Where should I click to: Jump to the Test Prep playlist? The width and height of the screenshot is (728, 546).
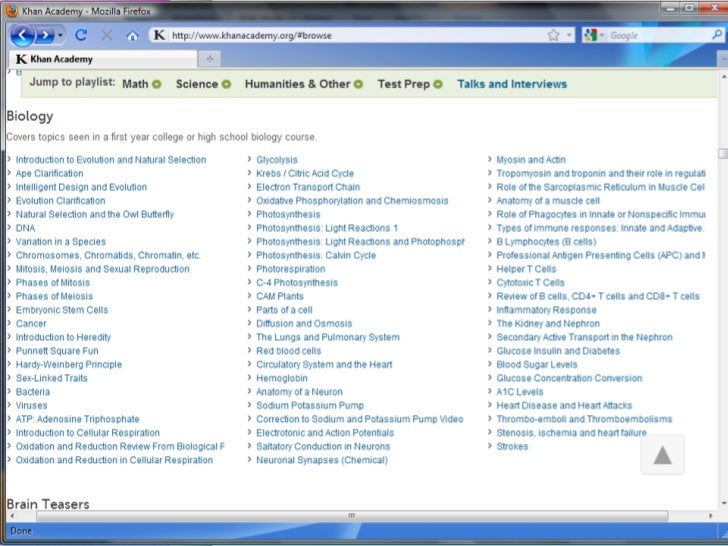pyautogui.click(x=403, y=84)
